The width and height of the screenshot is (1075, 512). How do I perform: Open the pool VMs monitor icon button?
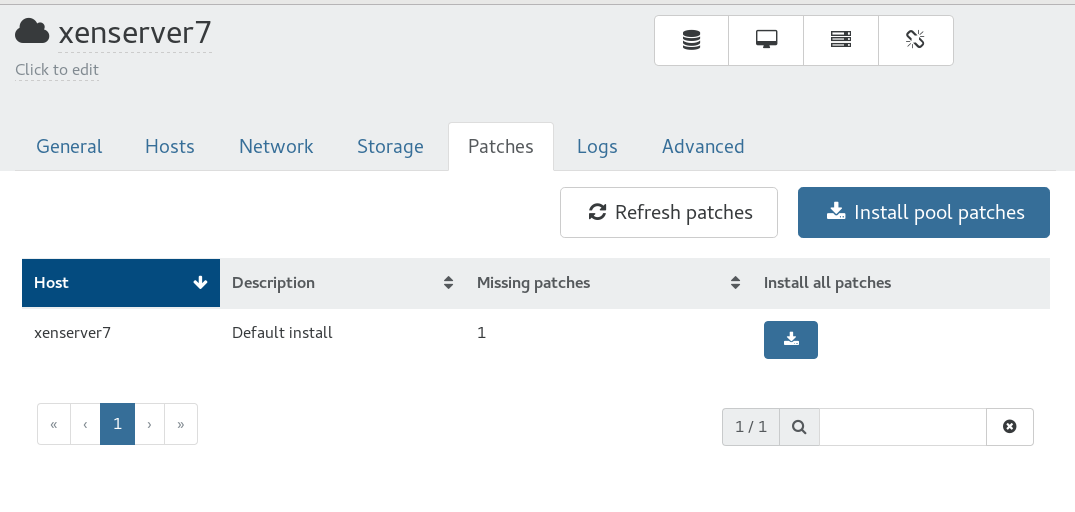(x=766, y=40)
